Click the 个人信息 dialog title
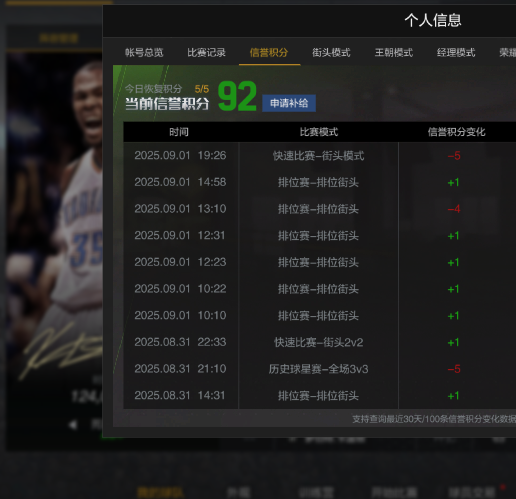This screenshot has height=499, width=516. 433,20
